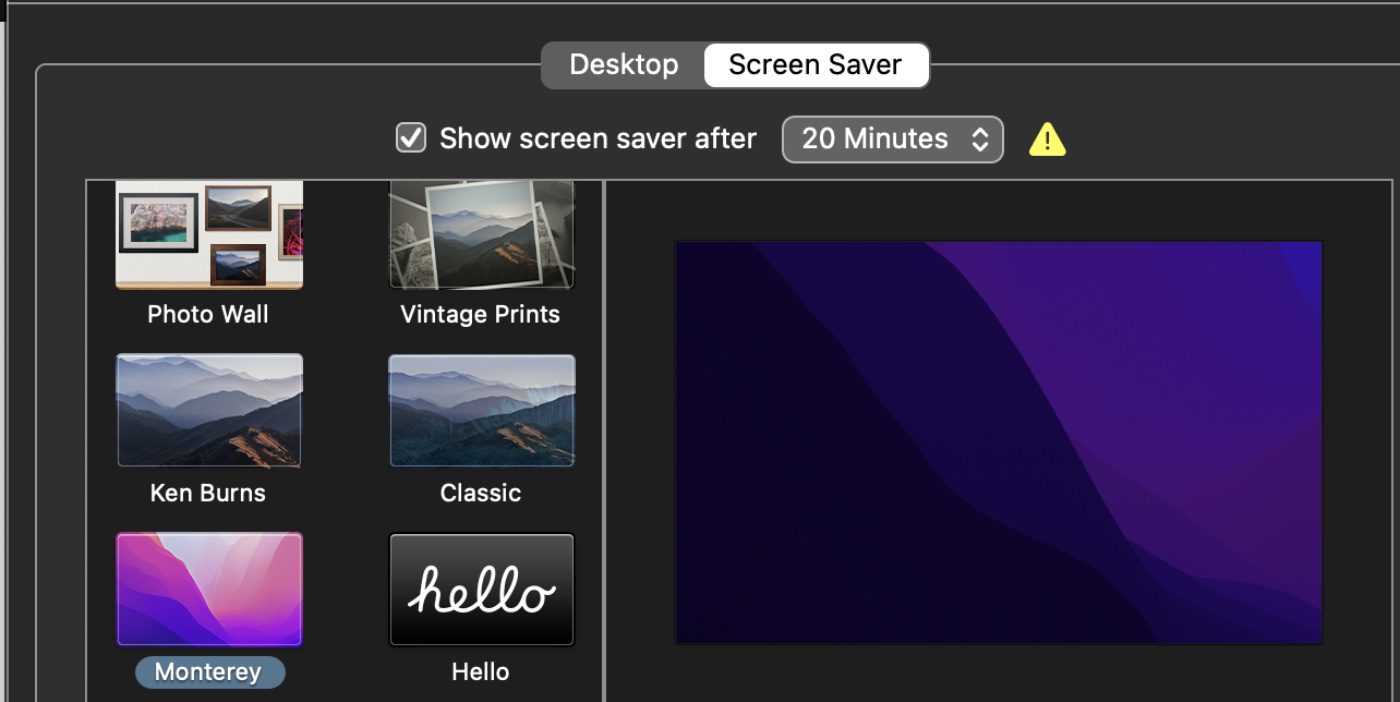The image size is (1400, 702).
Task: Click the large purple screen saver preview
Action: 998,442
